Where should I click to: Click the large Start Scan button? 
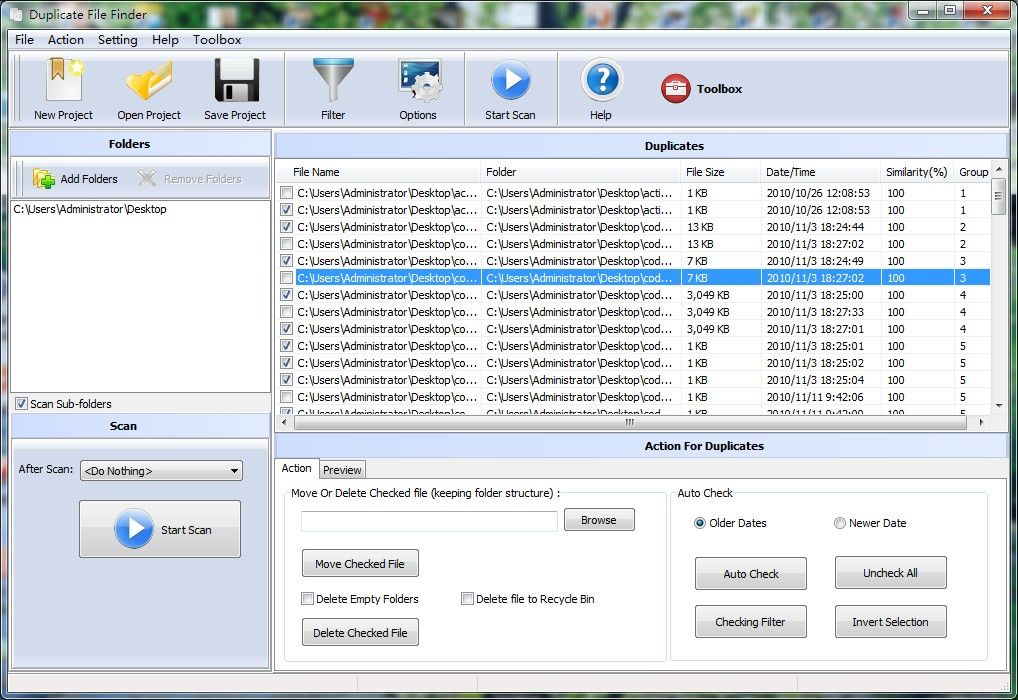pos(160,529)
